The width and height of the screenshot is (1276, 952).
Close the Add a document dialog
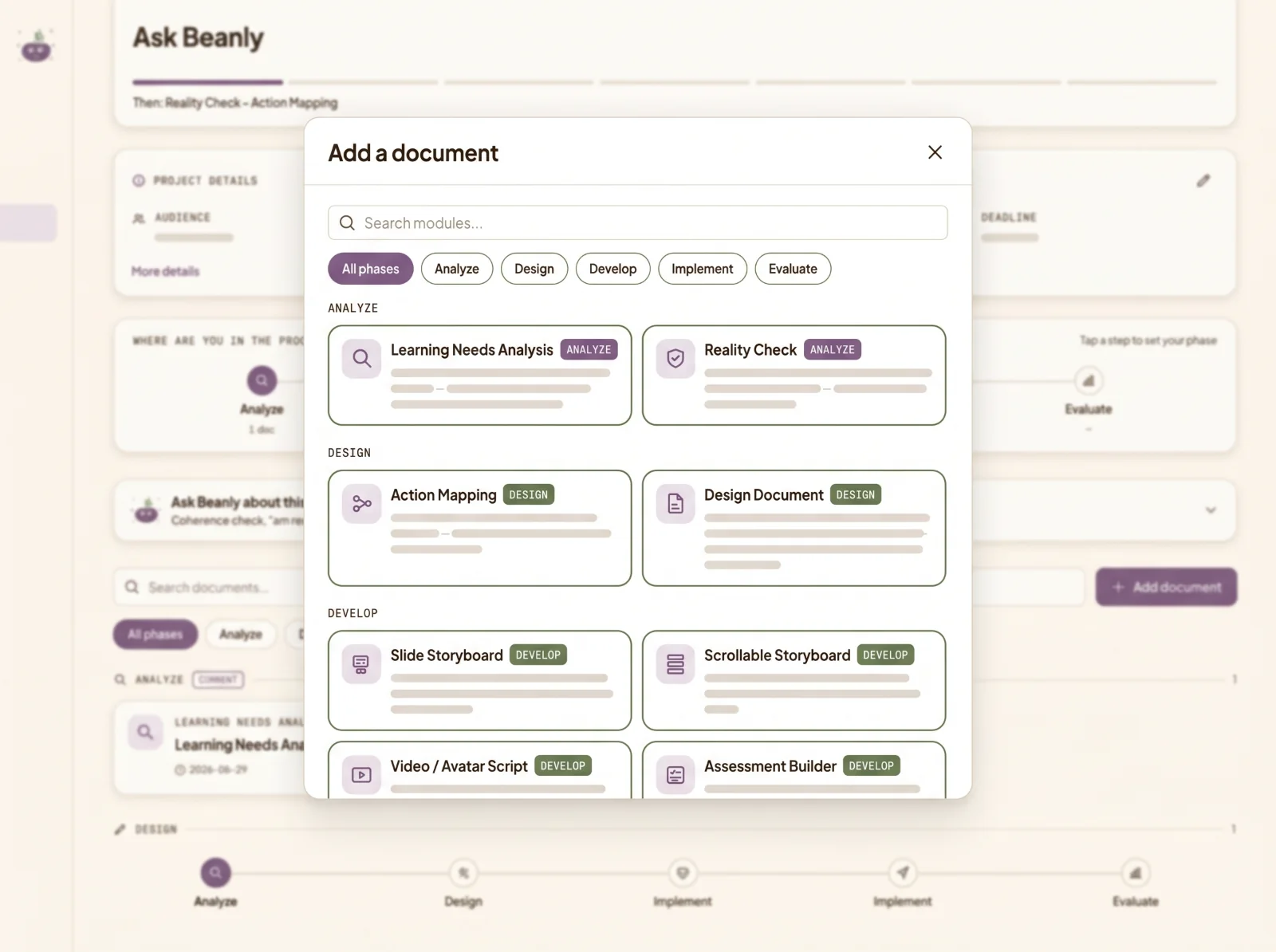(x=935, y=152)
